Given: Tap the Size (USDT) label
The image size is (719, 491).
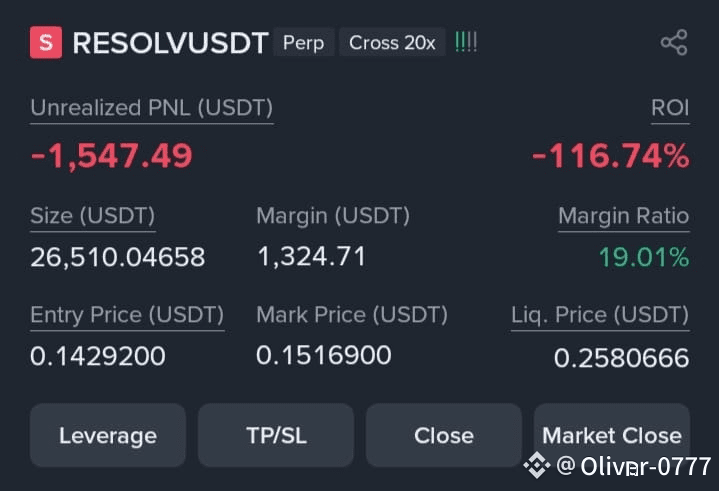Looking at the screenshot, I should [x=92, y=215].
